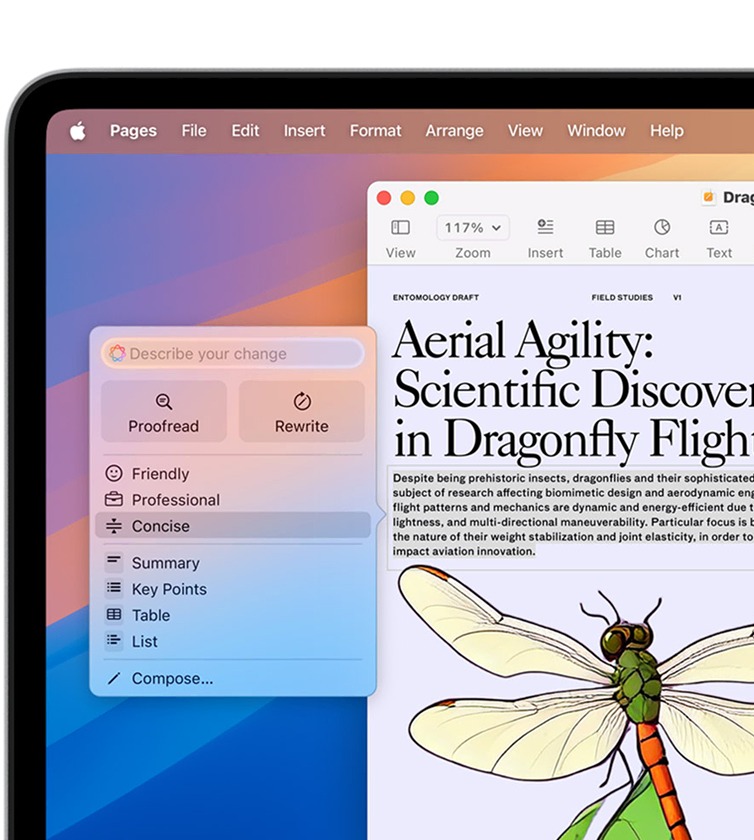Open the Pages menu
Viewport: 754px width, 840px height.
[133, 131]
